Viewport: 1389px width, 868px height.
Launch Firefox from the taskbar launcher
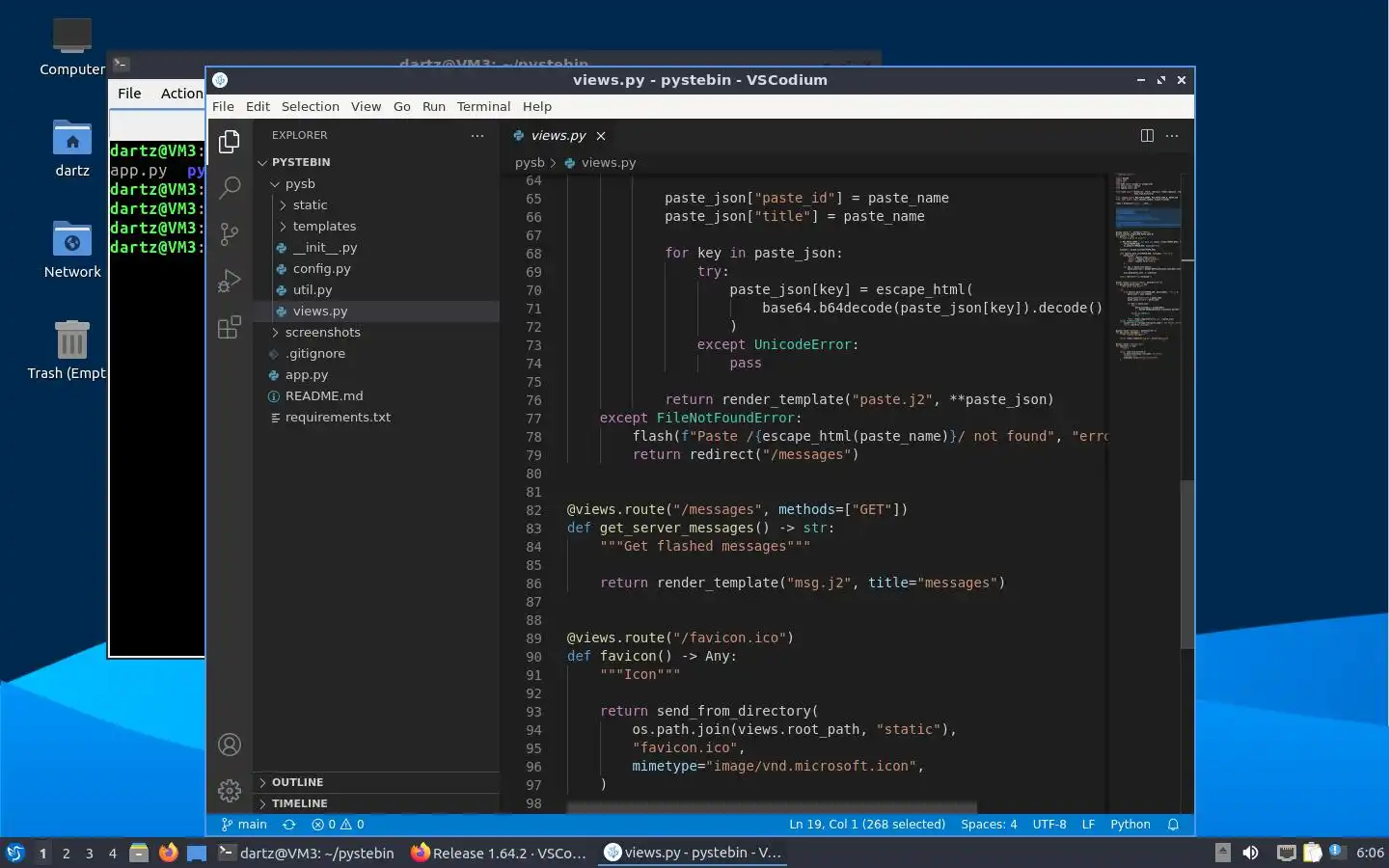tap(168, 853)
